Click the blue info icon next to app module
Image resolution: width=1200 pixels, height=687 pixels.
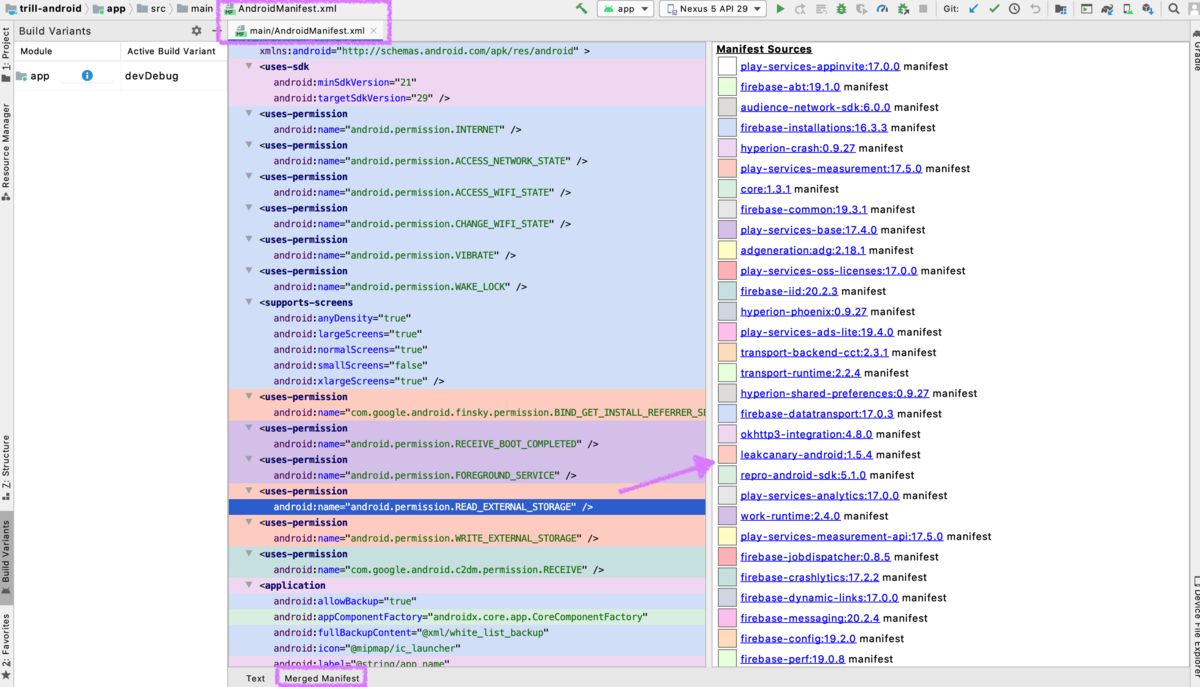coord(87,75)
